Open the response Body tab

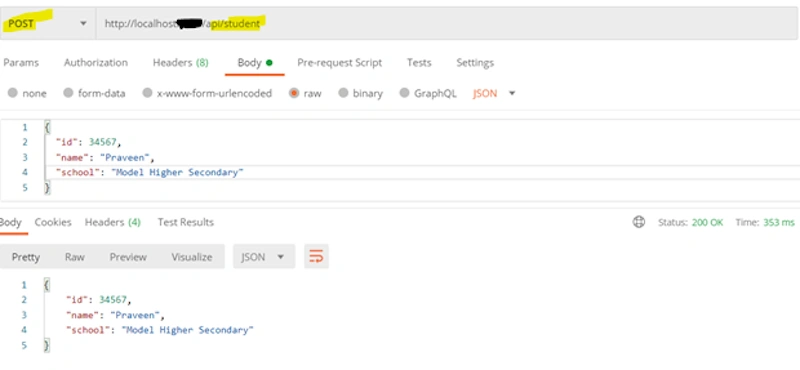[11, 222]
